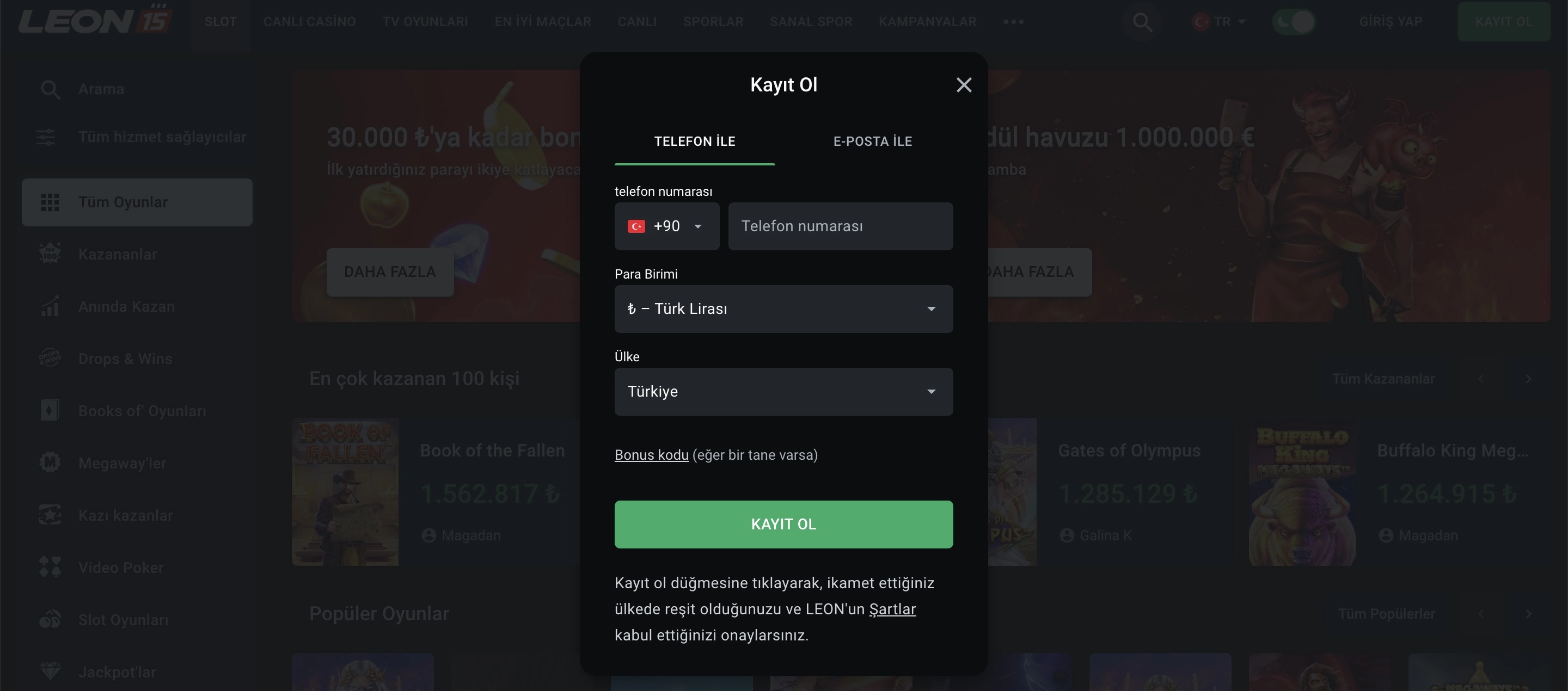Viewport: 1568px width, 691px height.
Task: Open Tüm hizmet sağlayıcılar filter icon
Action: (x=46, y=137)
